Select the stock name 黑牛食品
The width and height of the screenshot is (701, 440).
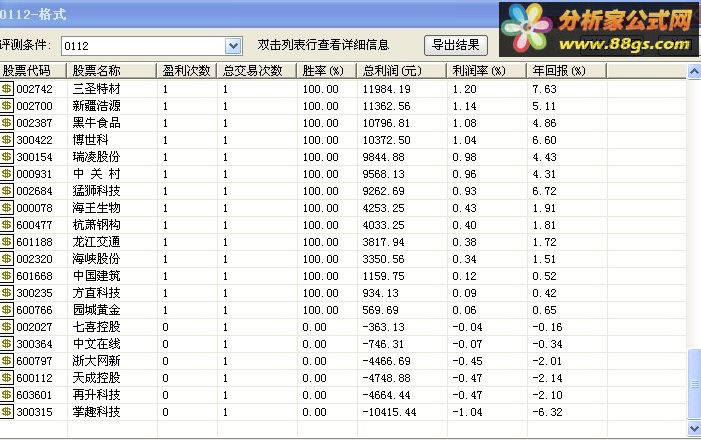(97, 123)
